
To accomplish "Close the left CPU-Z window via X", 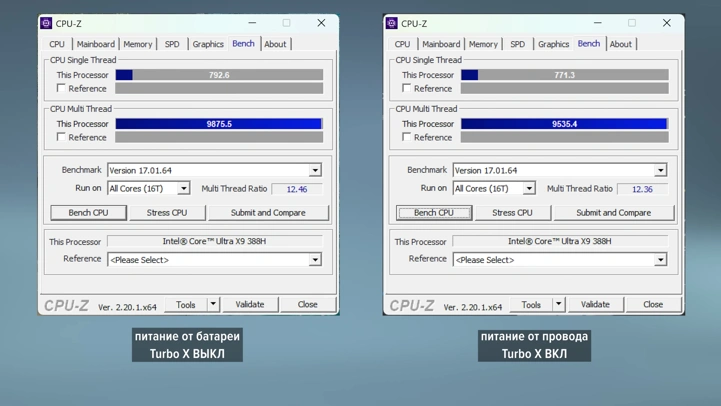I will click(x=321, y=23).
